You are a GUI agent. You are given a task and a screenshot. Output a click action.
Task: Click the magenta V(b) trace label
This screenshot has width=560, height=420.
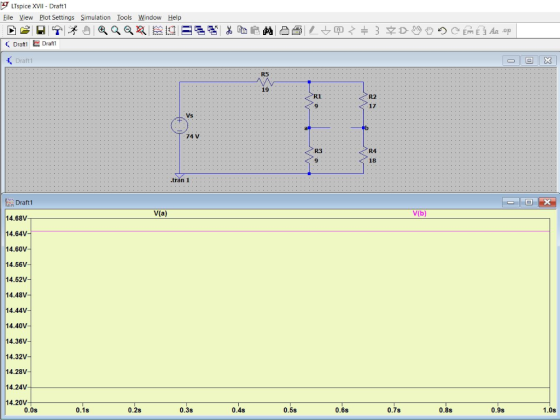tap(419, 213)
